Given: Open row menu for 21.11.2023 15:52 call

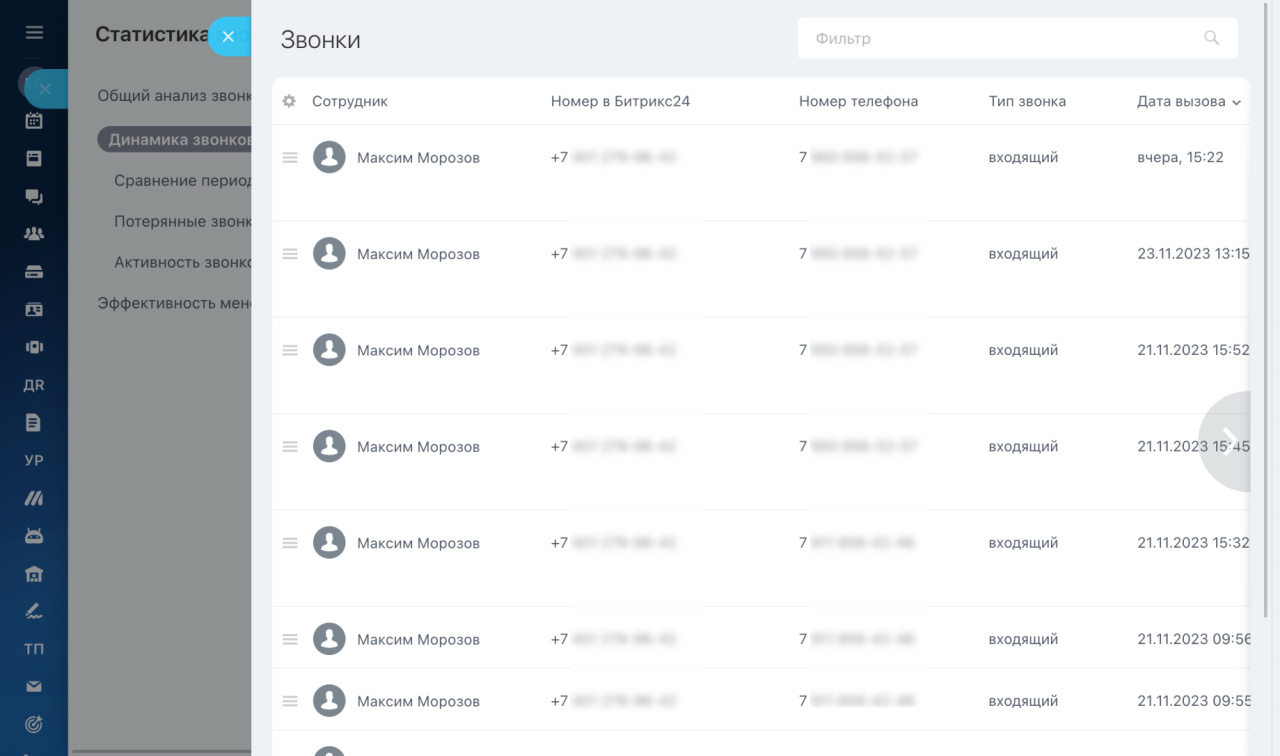Looking at the screenshot, I should pyautogui.click(x=290, y=350).
